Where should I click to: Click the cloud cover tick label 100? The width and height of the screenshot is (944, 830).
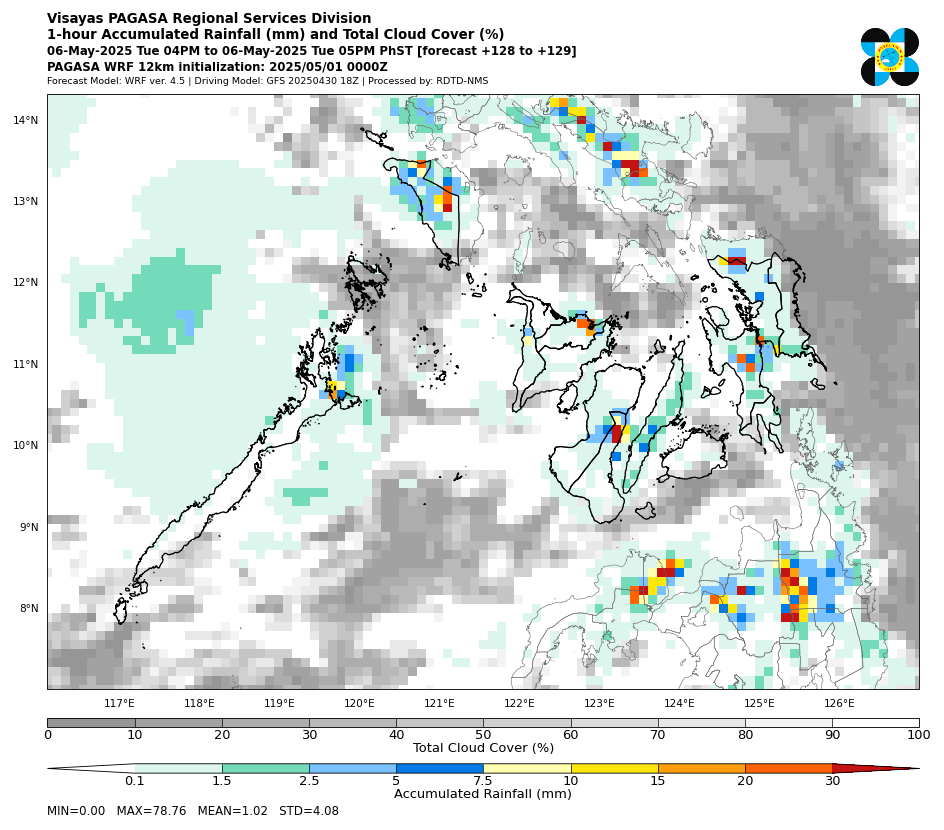[919, 735]
